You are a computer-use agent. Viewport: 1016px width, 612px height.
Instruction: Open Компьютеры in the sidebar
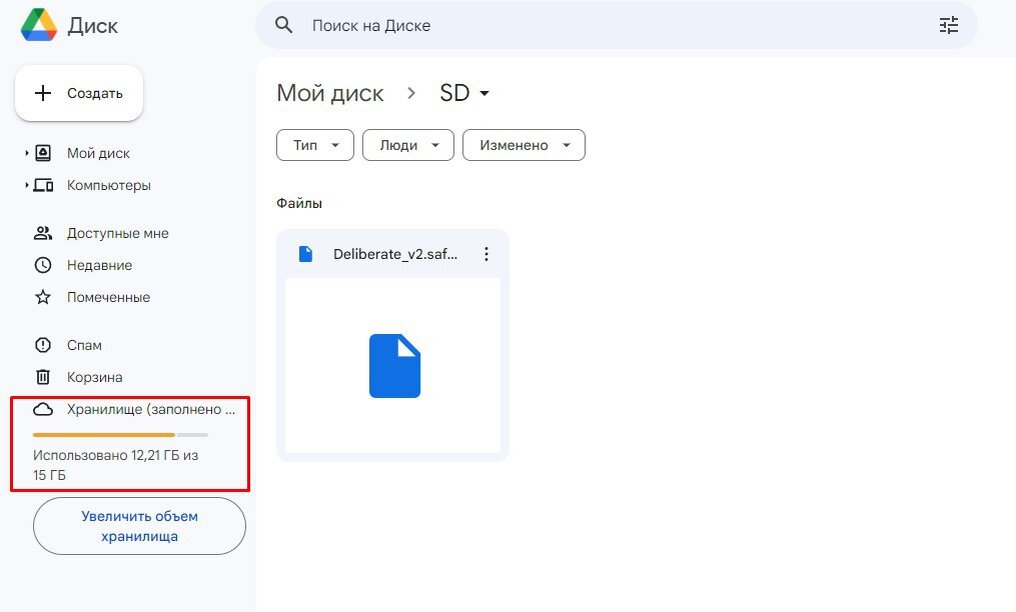[109, 185]
